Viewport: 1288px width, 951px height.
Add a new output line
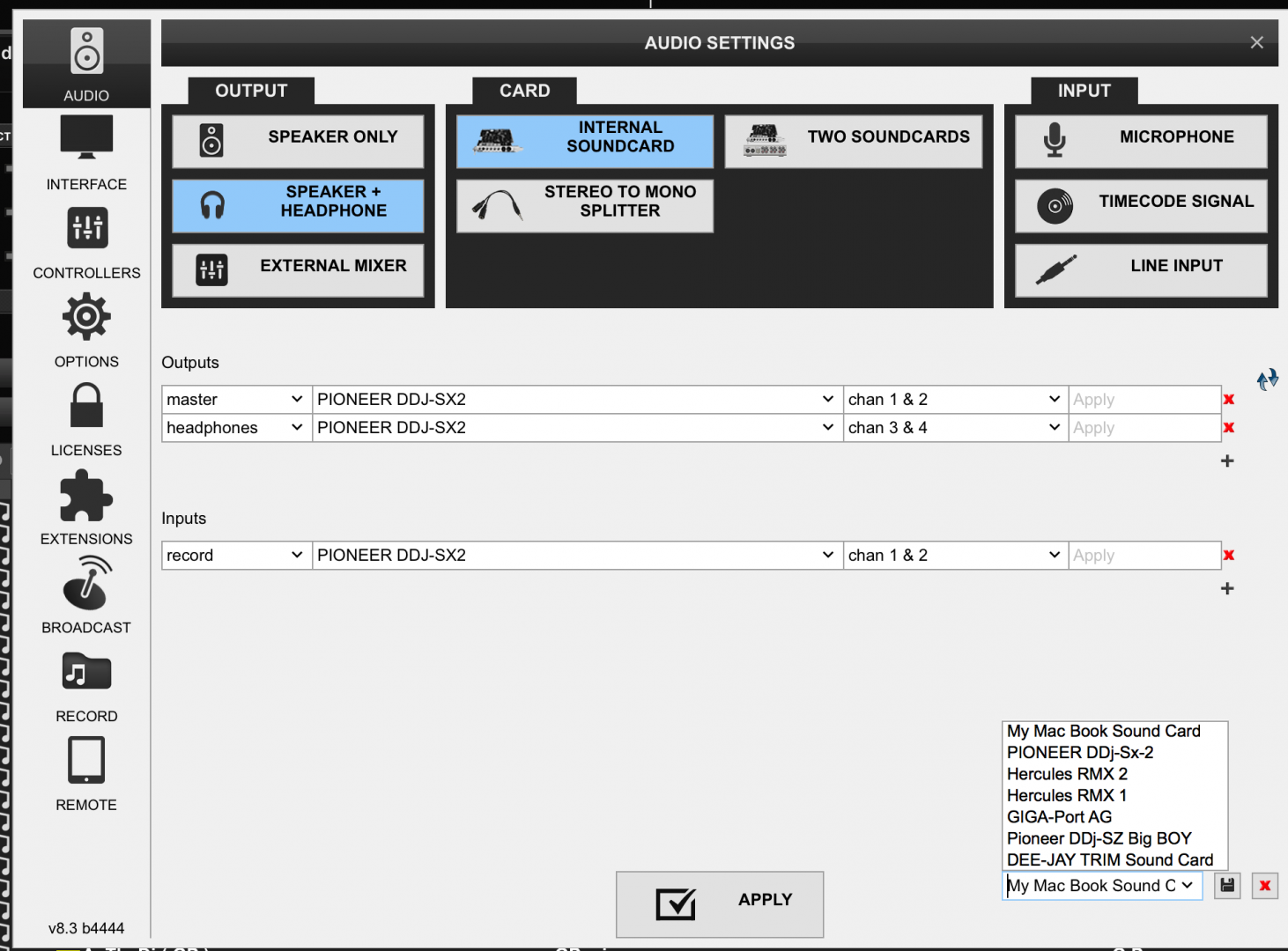tap(1227, 461)
